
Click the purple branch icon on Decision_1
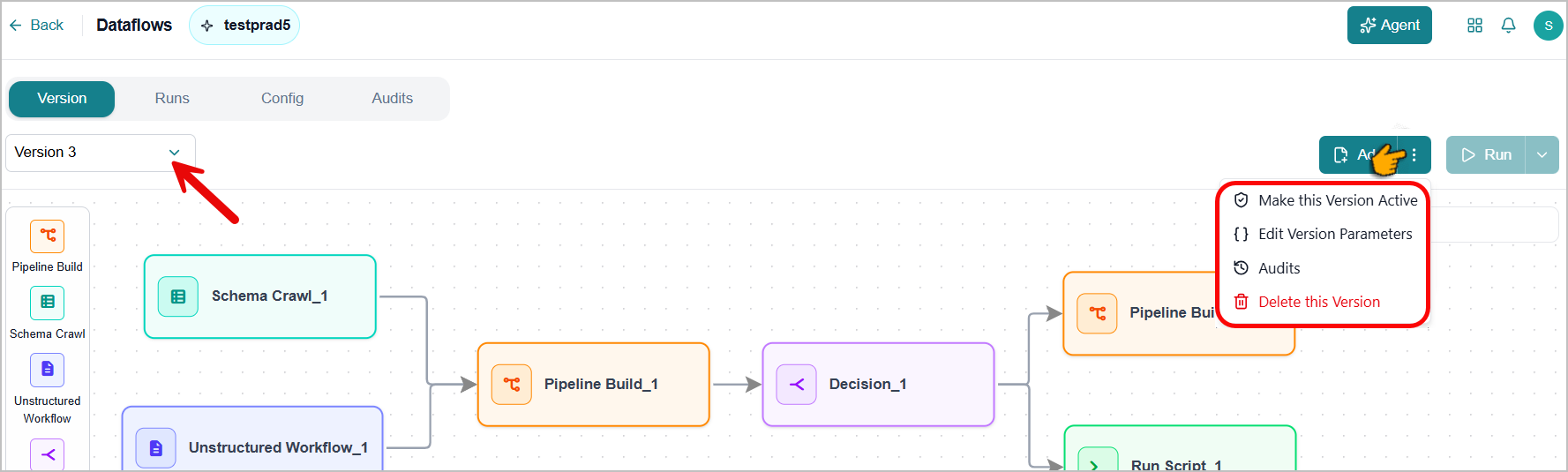click(797, 385)
